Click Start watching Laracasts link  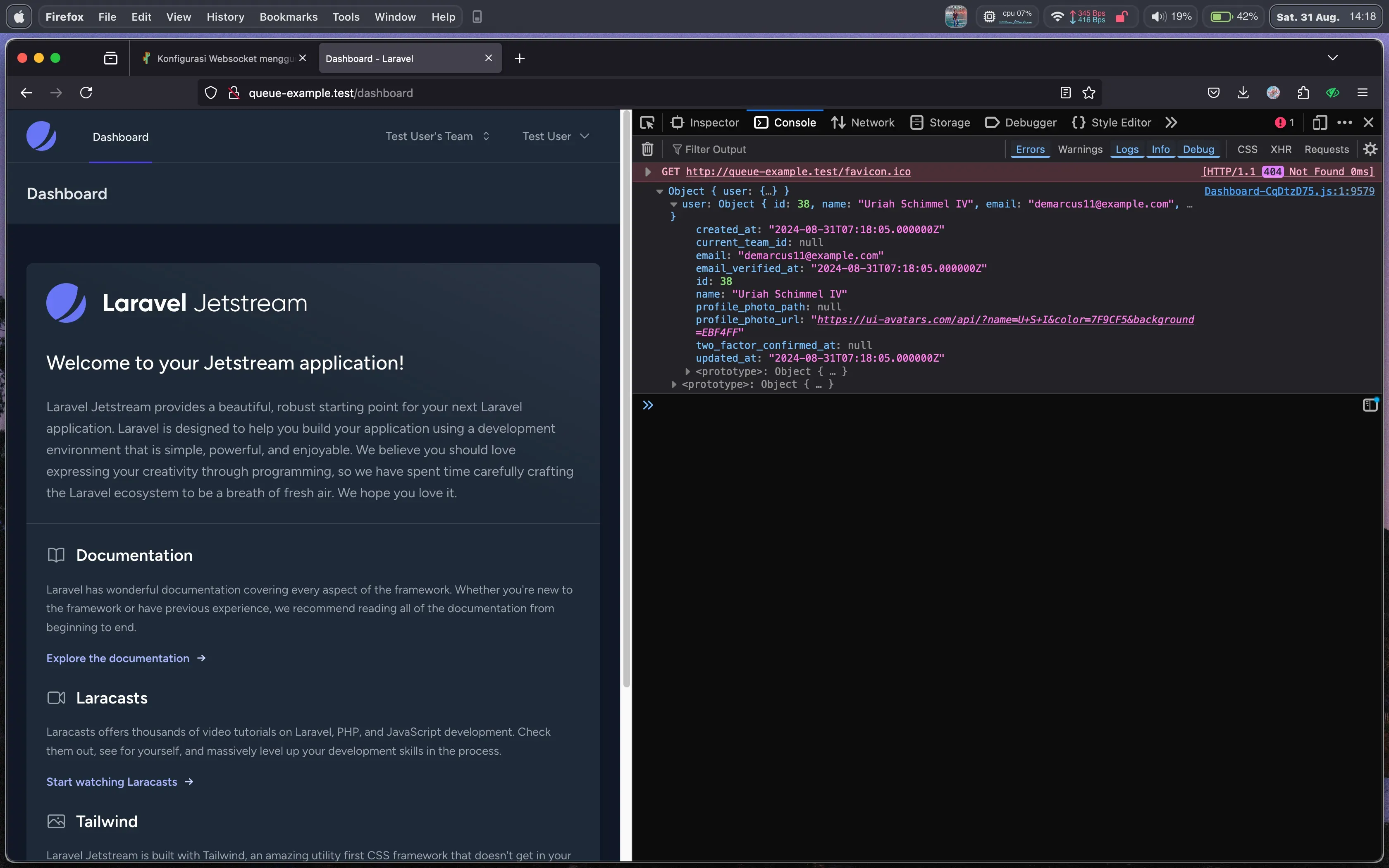tap(119, 781)
